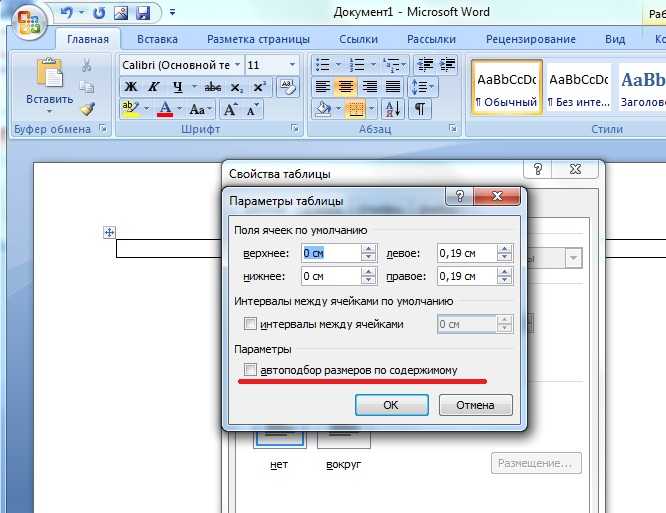
Task: Toggle Italic (К) formatting
Action: (153, 87)
